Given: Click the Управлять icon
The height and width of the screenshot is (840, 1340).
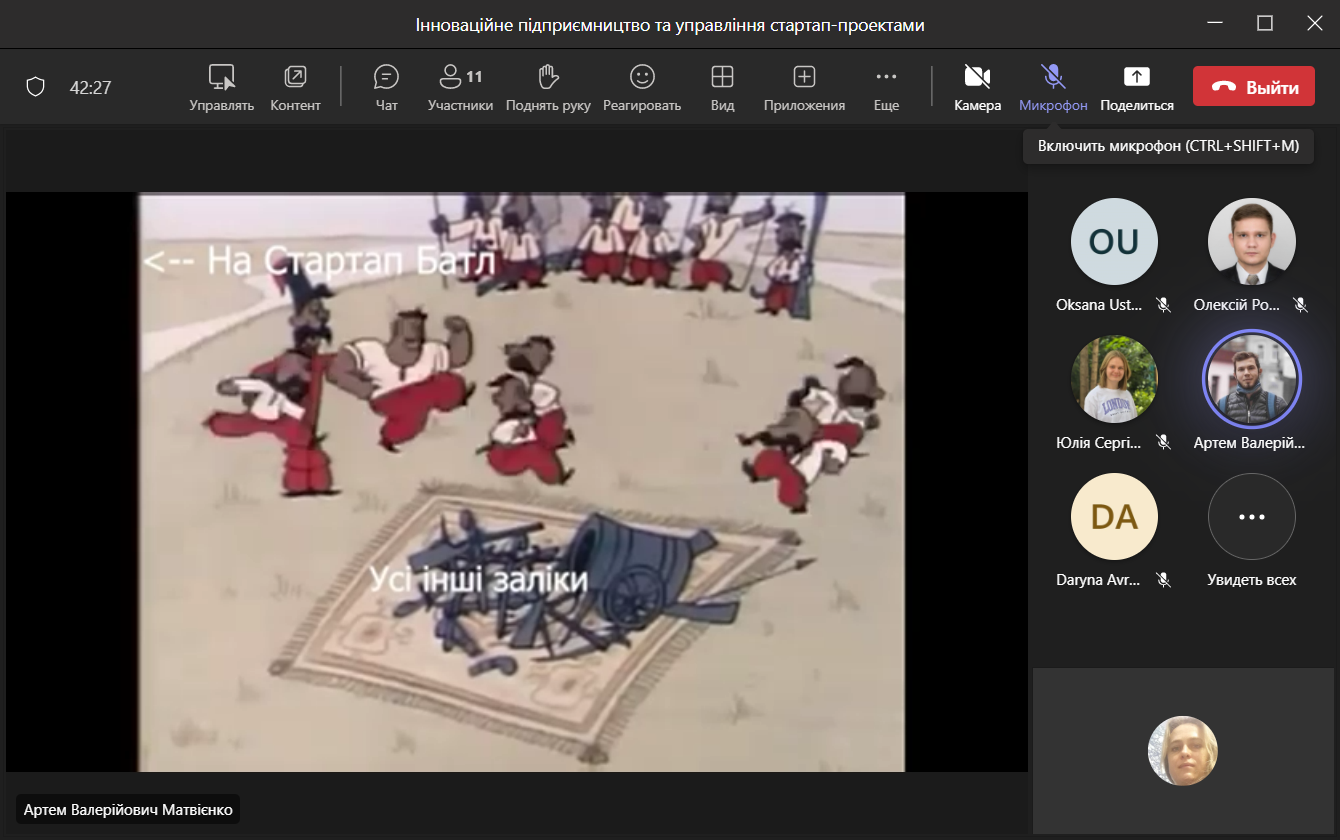Looking at the screenshot, I should (x=221, y=87).
